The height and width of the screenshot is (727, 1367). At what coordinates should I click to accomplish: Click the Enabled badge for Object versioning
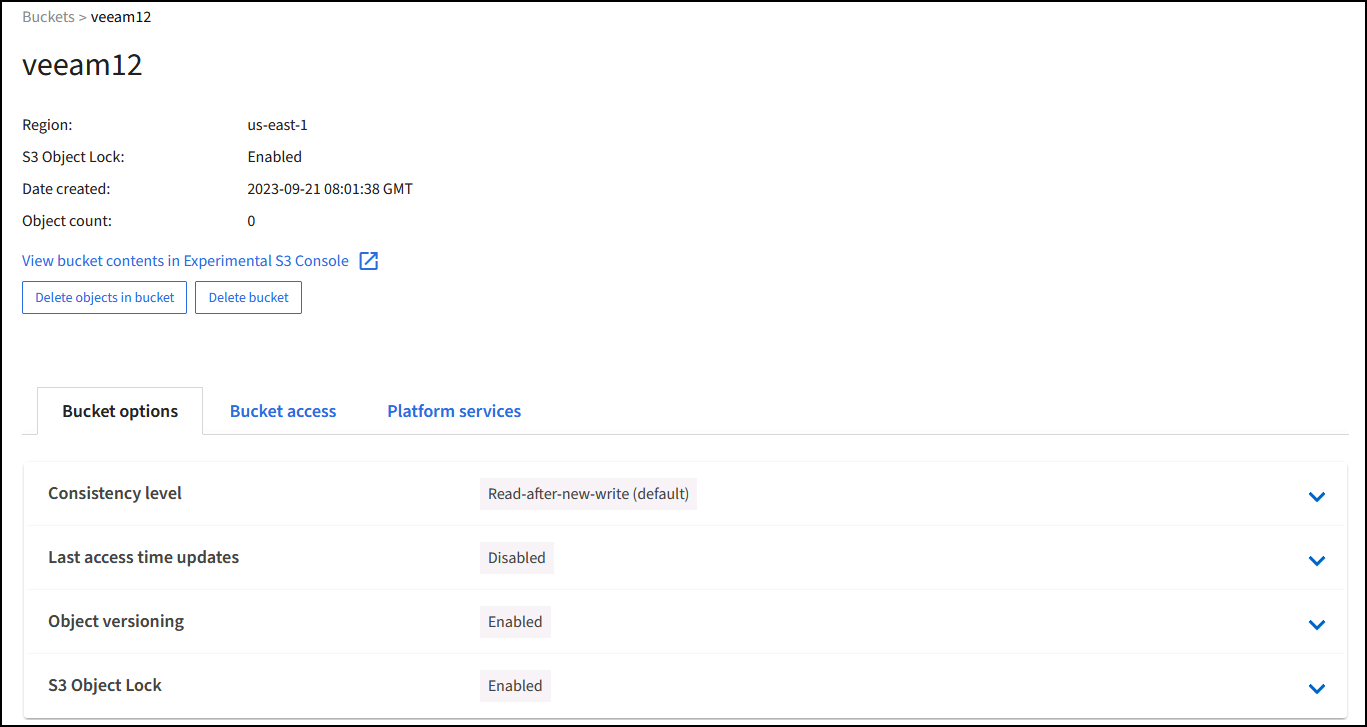(x=515, y=622)
